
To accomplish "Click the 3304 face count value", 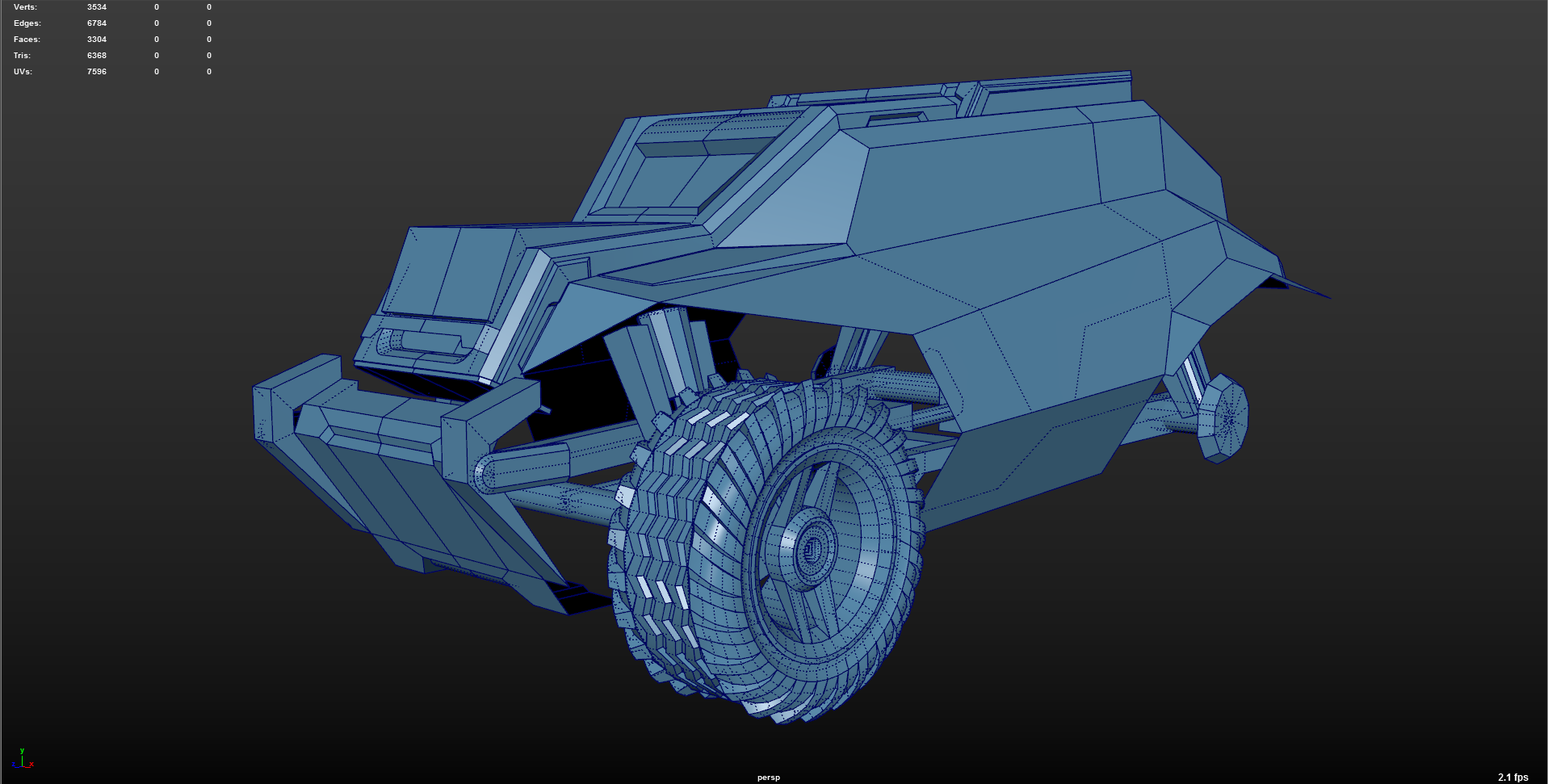I will [97, 40].
